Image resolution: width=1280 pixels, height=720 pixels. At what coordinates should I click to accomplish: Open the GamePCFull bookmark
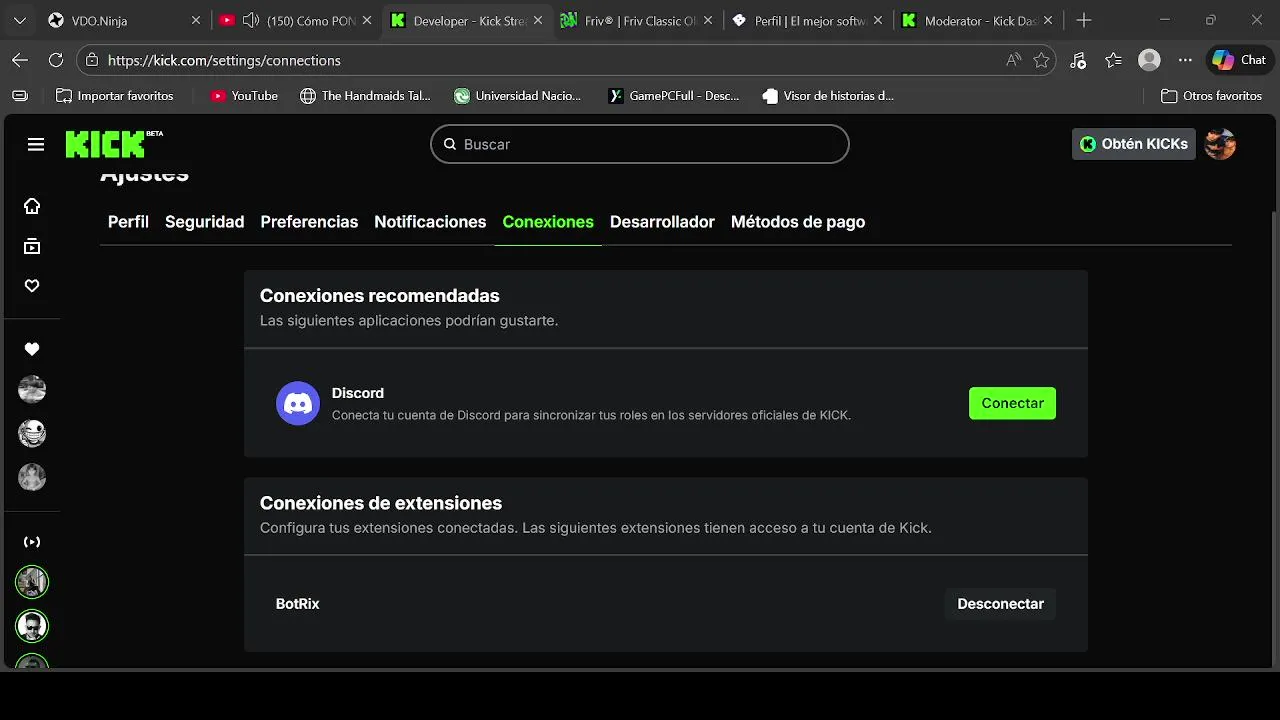click(674, 96)
